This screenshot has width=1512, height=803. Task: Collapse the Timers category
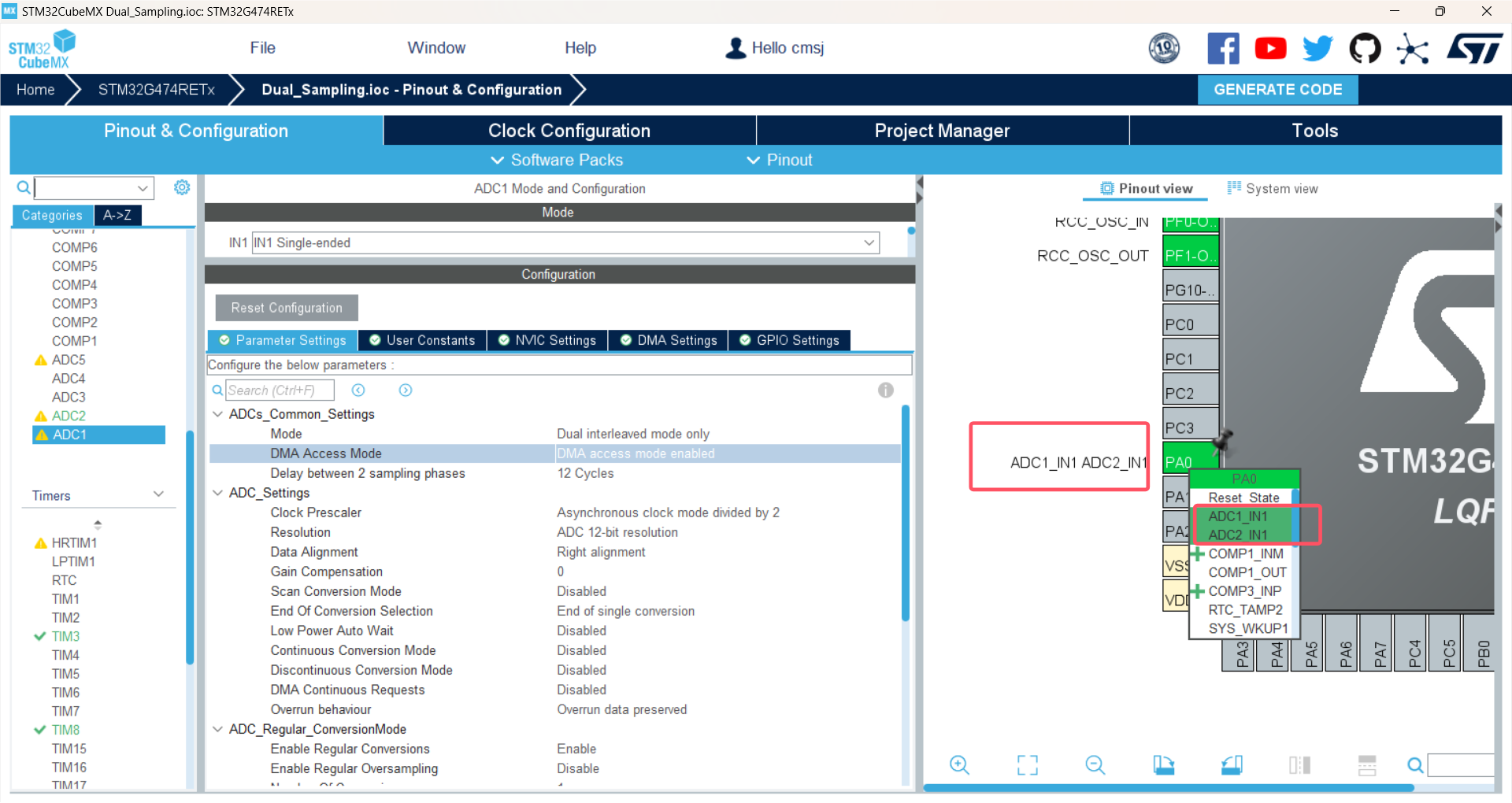tap(158, 494)
